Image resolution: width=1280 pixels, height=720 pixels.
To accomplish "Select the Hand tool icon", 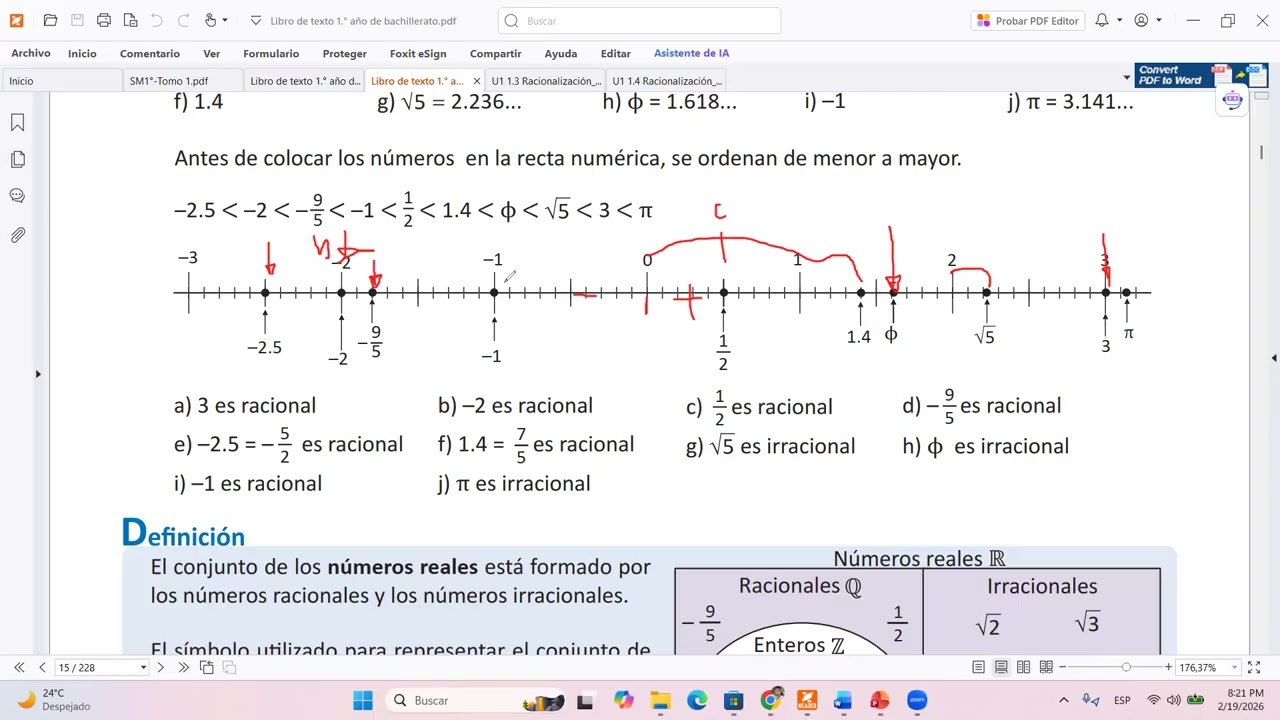I will click(210, 20).
